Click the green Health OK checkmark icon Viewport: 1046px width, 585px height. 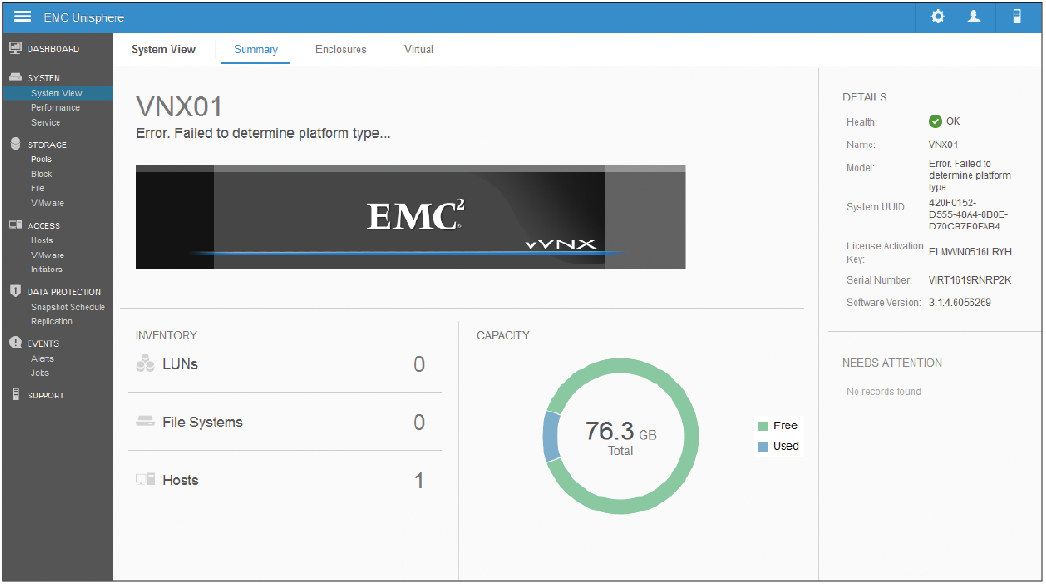(x=935, y=121)
